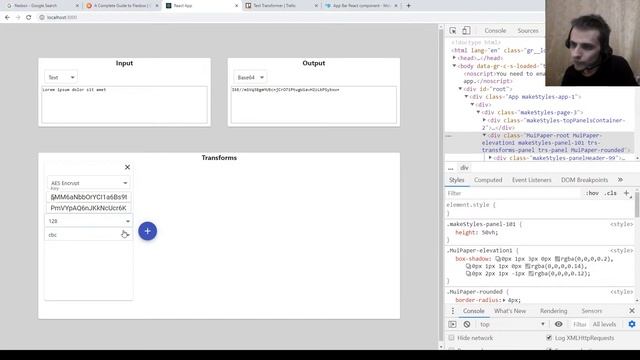This screenshot has height=360, width=640.
Task: Open the Input format Text dropdown
Action: point(61,77)
